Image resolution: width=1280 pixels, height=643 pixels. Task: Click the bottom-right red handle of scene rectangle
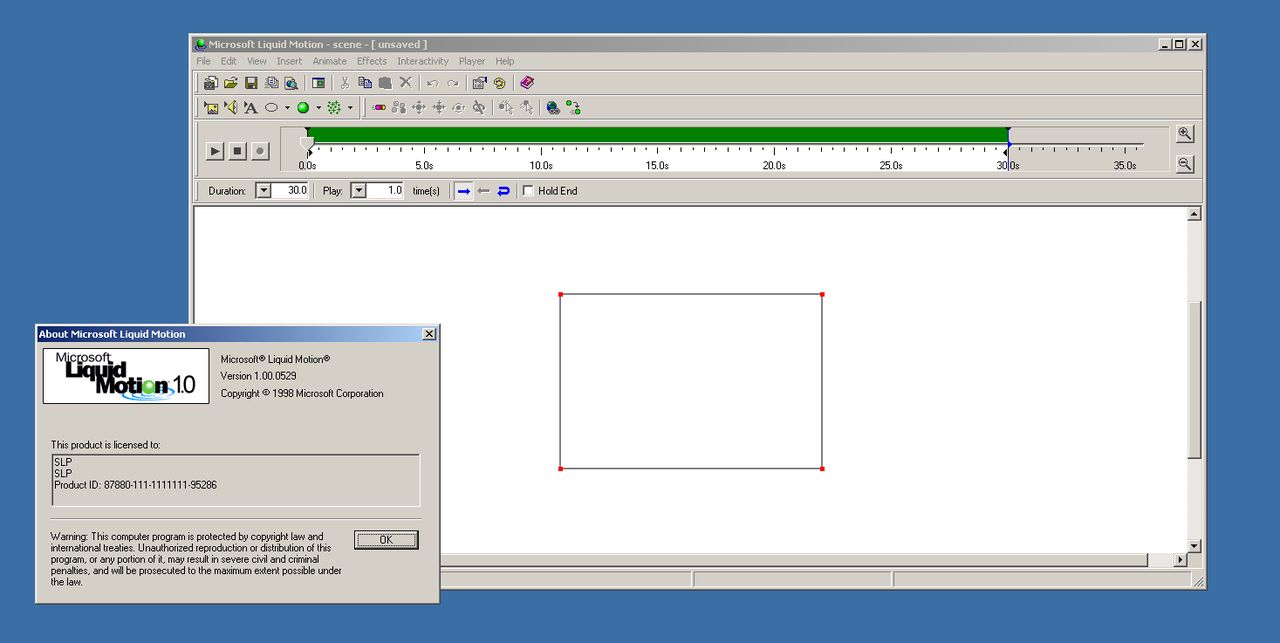[x=822, y=468]
